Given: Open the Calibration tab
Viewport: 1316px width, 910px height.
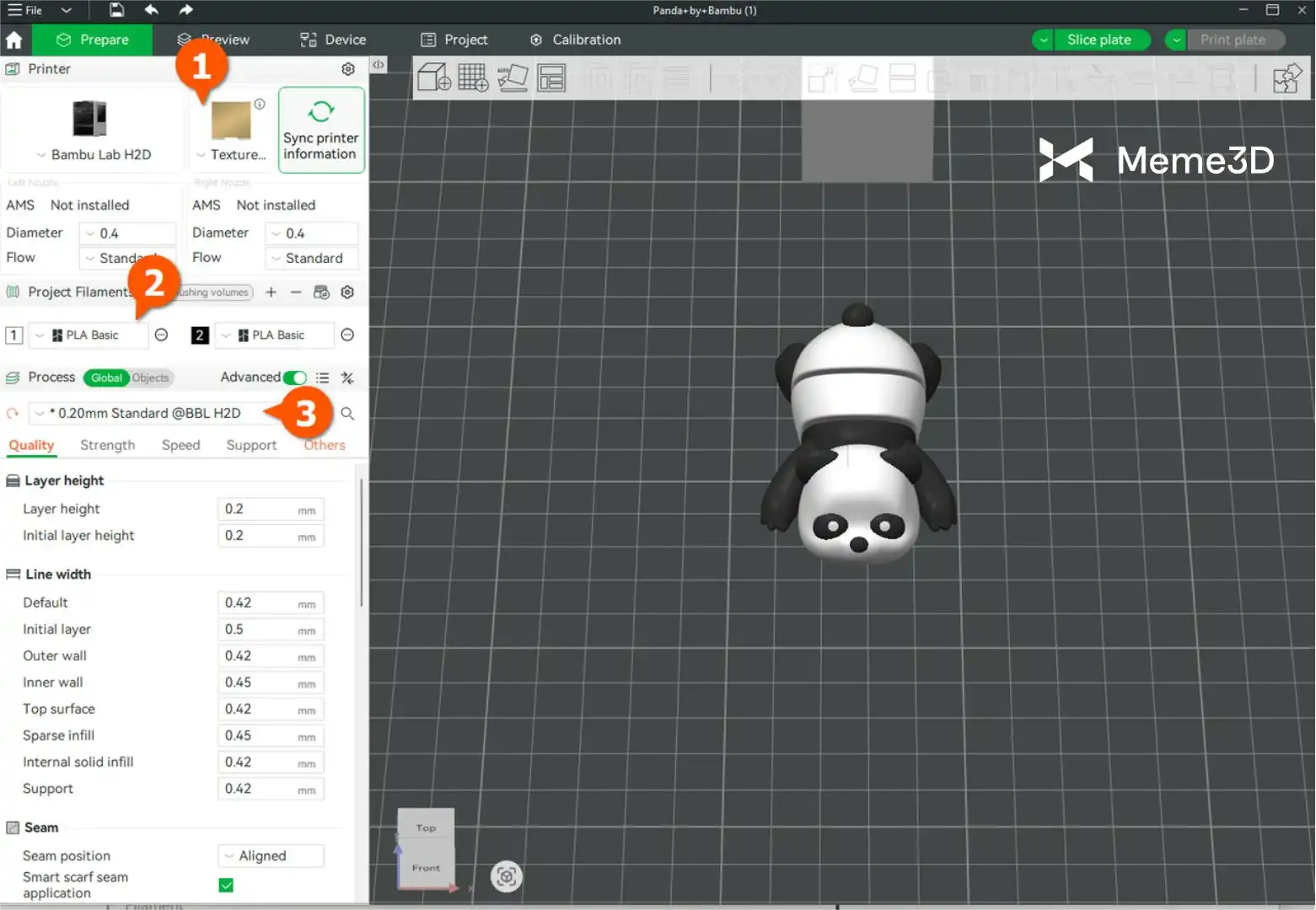Looking at the screenshot, I should [576, 40].
